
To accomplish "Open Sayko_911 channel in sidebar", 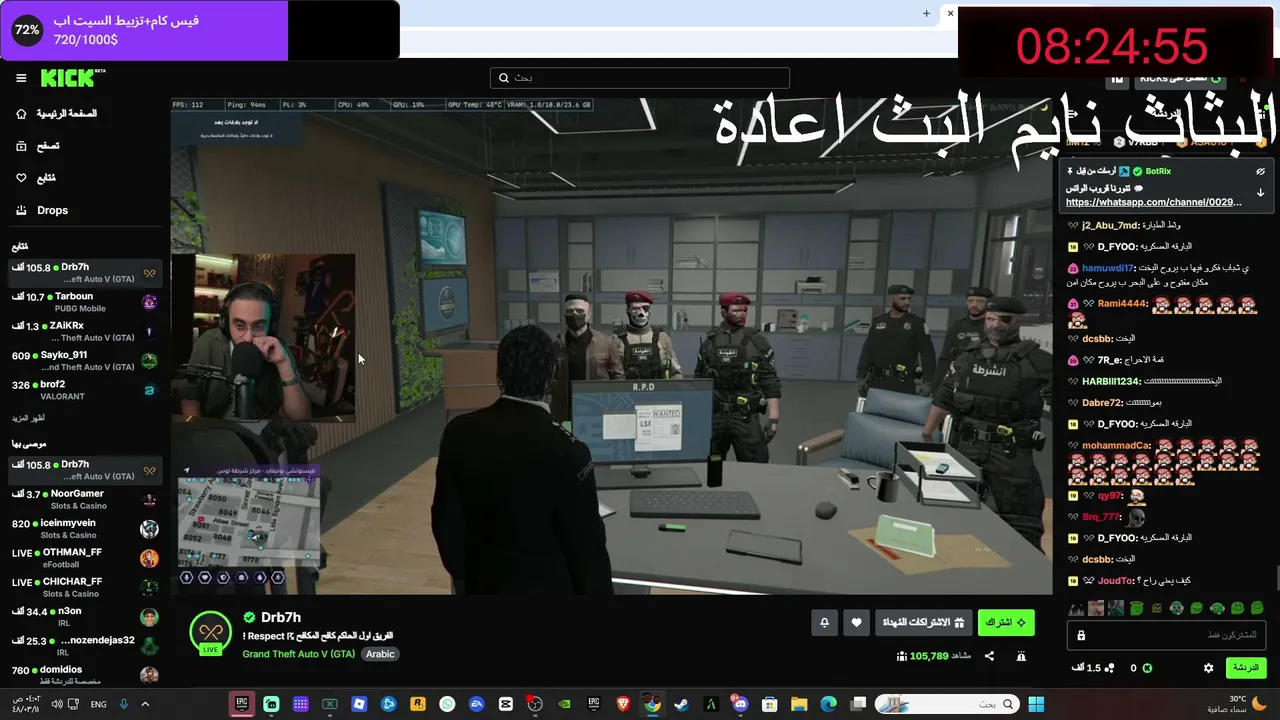I will (x=84, y=360).
